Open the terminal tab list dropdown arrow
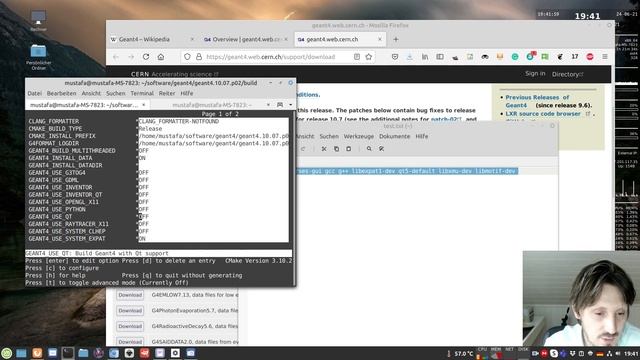This screenshot has height=360, width=640. click(291, 105)
